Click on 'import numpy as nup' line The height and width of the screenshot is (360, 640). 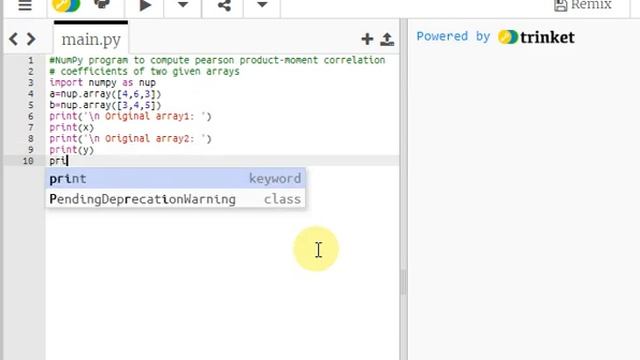[102, 83]
